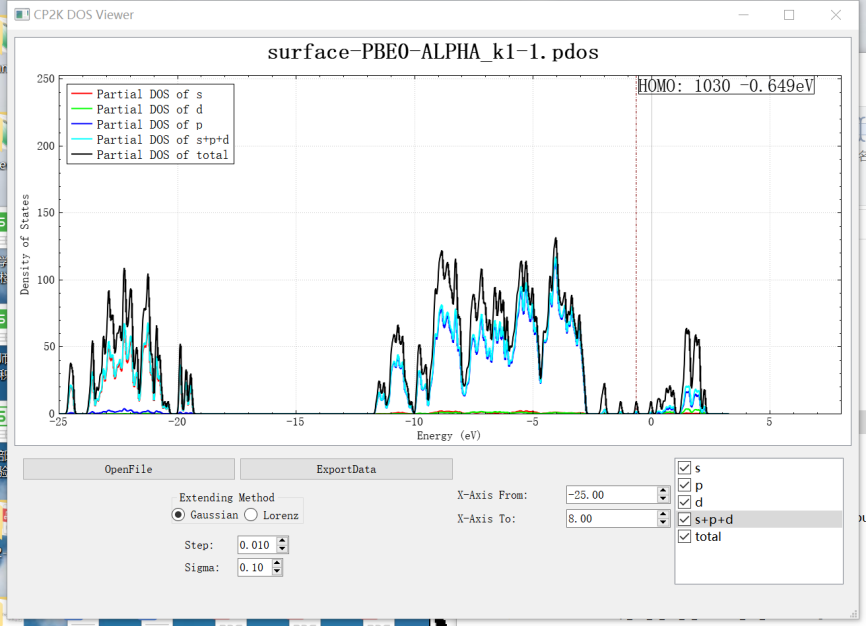Click the Sigma value input field
This screenshot has width=866, height=626.
click(x=254, y=567)
